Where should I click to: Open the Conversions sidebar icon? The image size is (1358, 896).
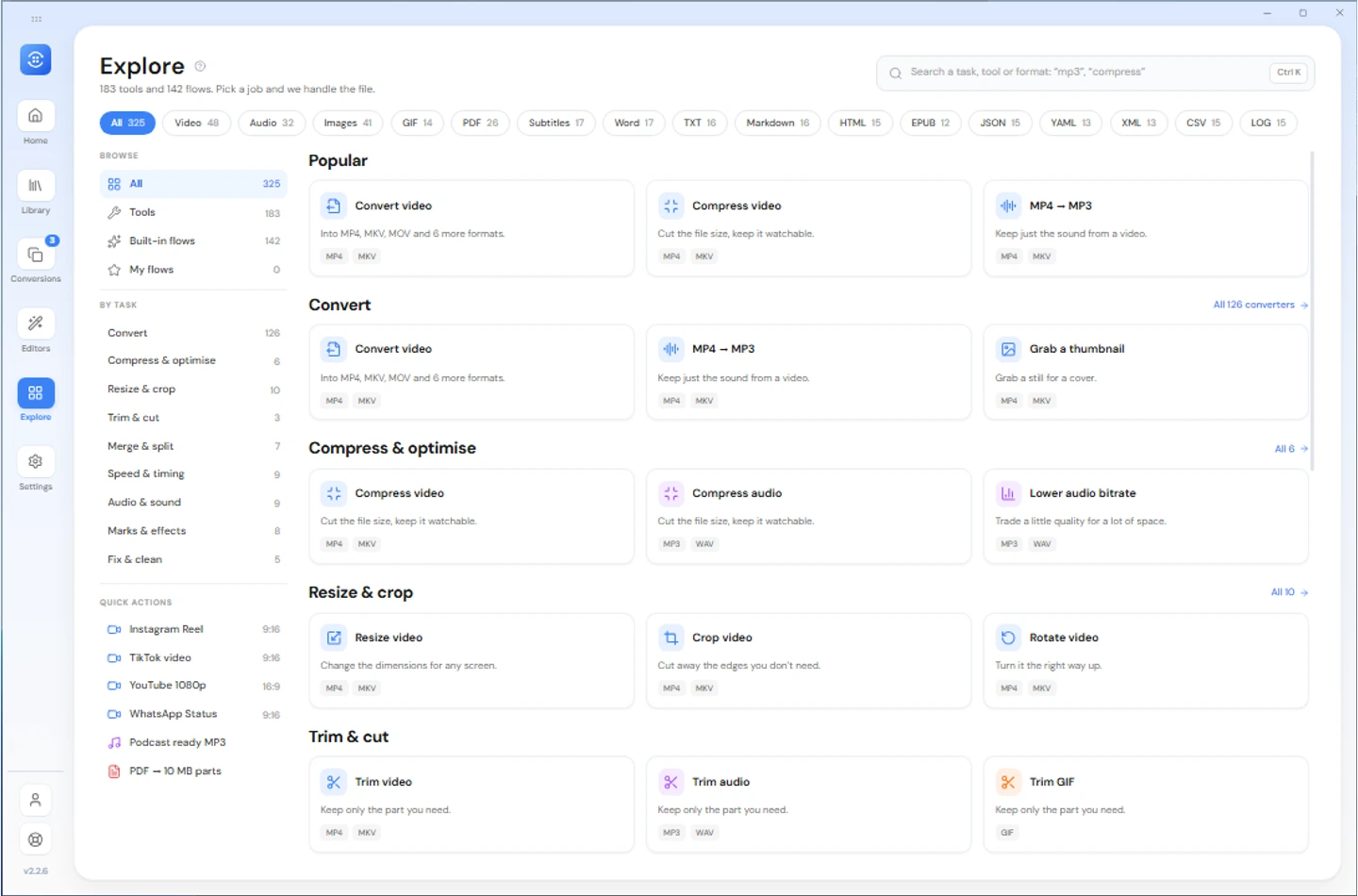click(x=35, y=255)
